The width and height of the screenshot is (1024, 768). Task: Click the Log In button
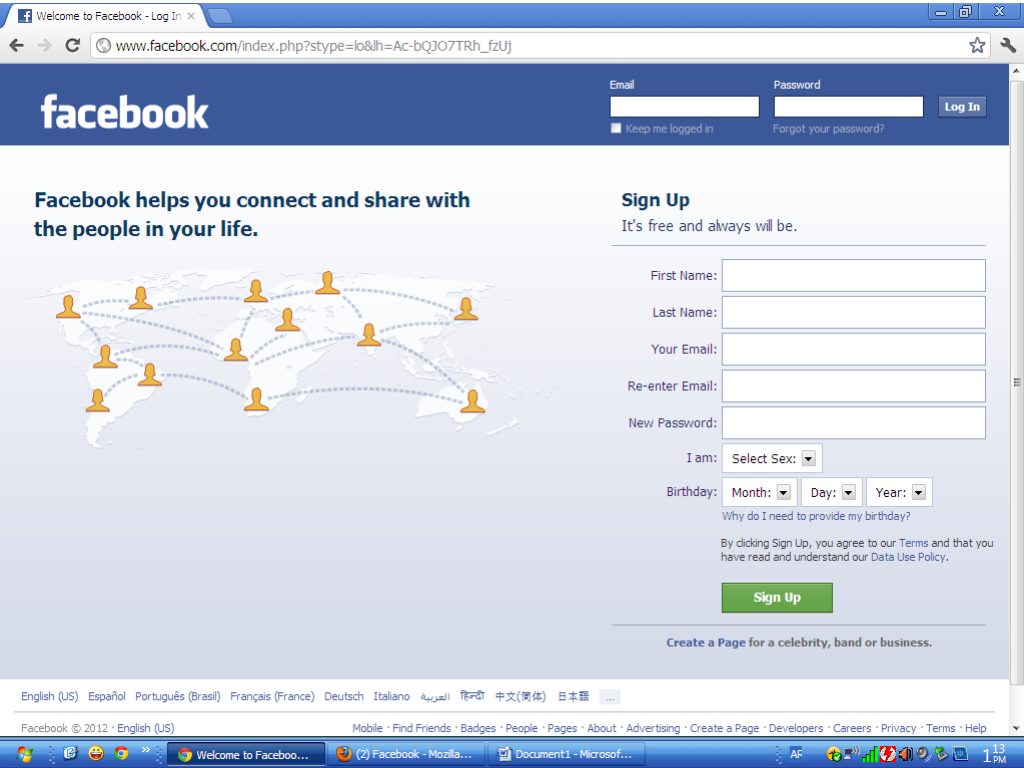pyautogui.click(x=962, y=106)
